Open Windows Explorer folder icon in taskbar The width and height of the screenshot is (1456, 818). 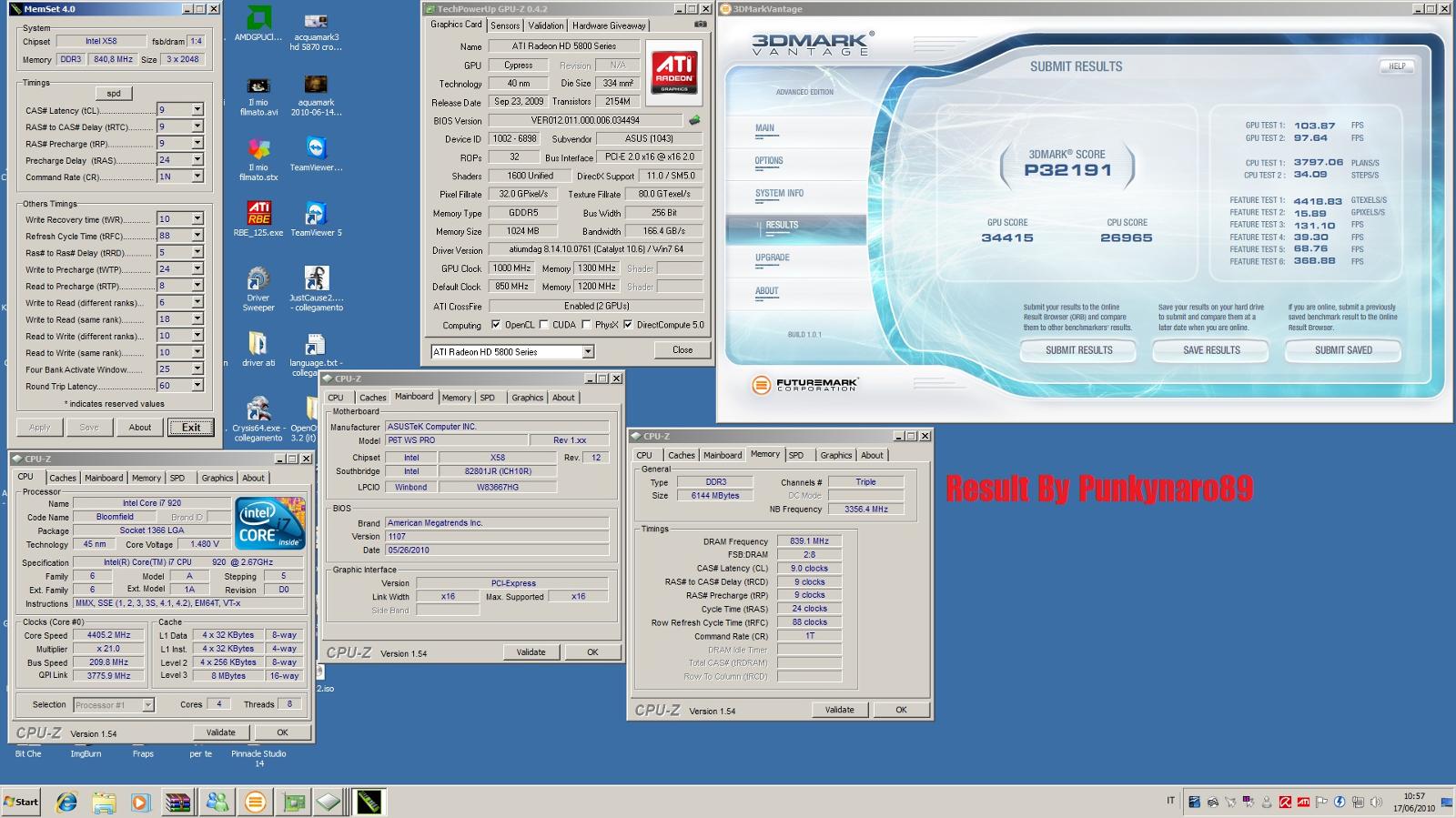(104, 802)
